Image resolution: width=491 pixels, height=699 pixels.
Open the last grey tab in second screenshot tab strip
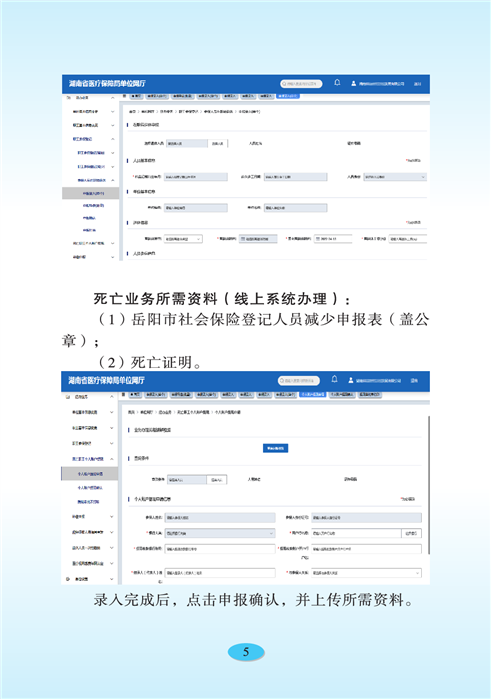click(x=369, y=395)
